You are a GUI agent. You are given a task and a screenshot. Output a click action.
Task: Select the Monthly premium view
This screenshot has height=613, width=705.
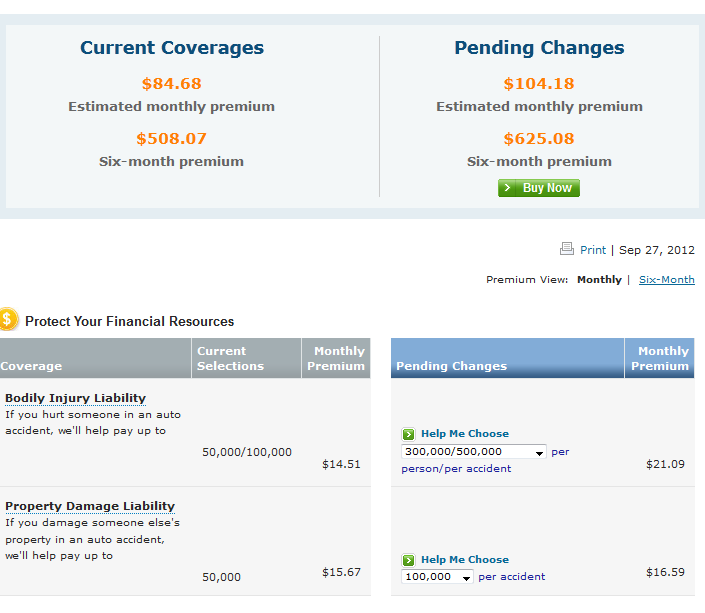click(x=599, y=280)
